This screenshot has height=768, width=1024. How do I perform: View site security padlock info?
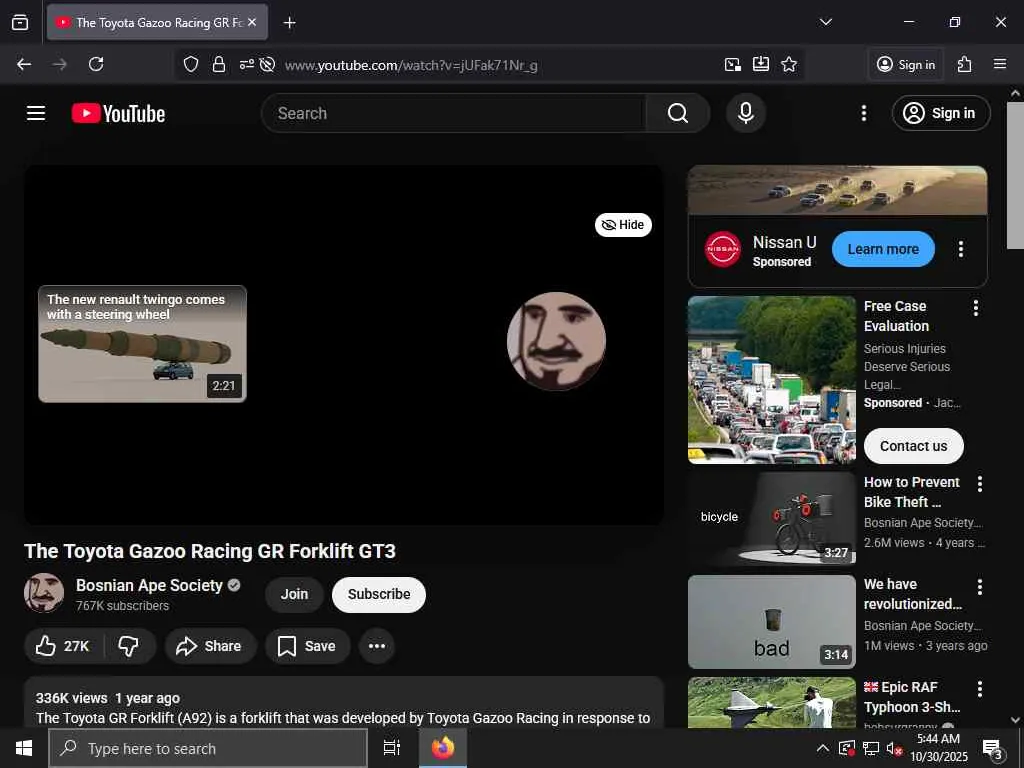tap(219, 64)
